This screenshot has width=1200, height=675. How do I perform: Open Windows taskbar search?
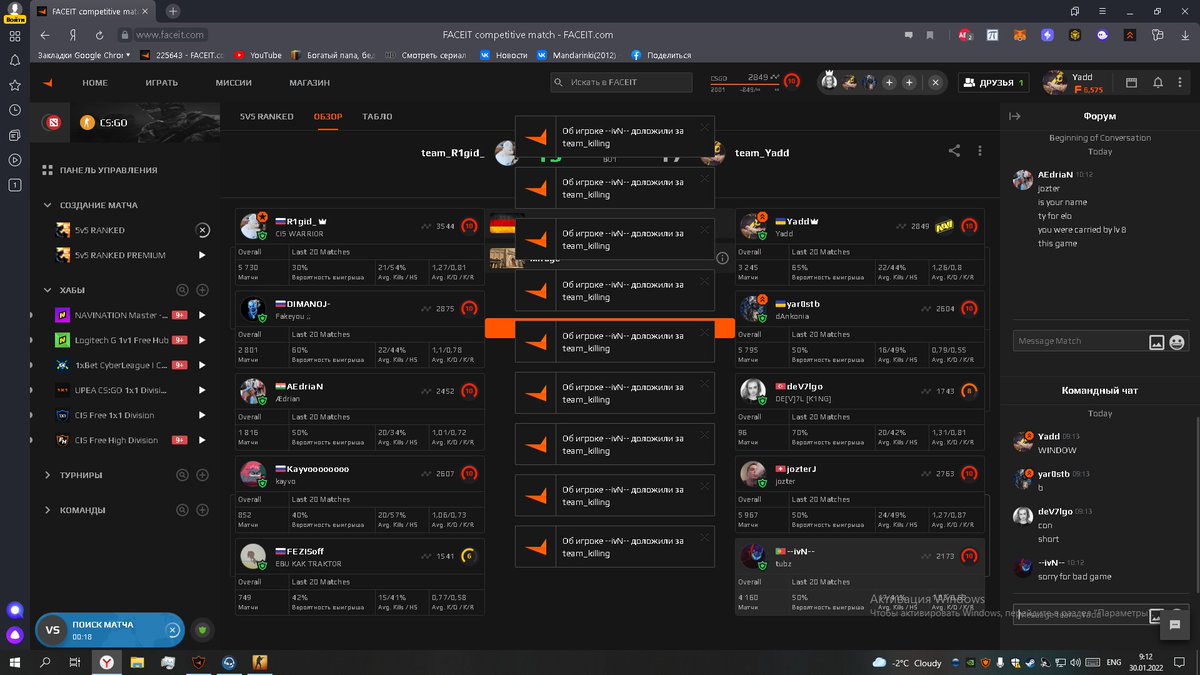click(45, 662)
